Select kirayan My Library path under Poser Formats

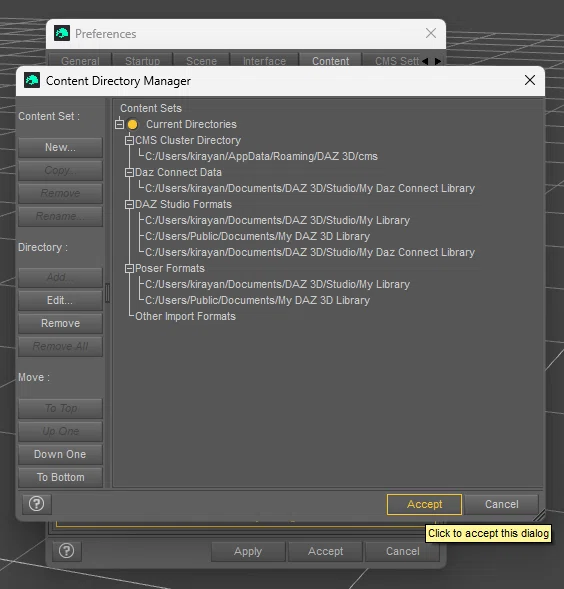click(277, 284)
